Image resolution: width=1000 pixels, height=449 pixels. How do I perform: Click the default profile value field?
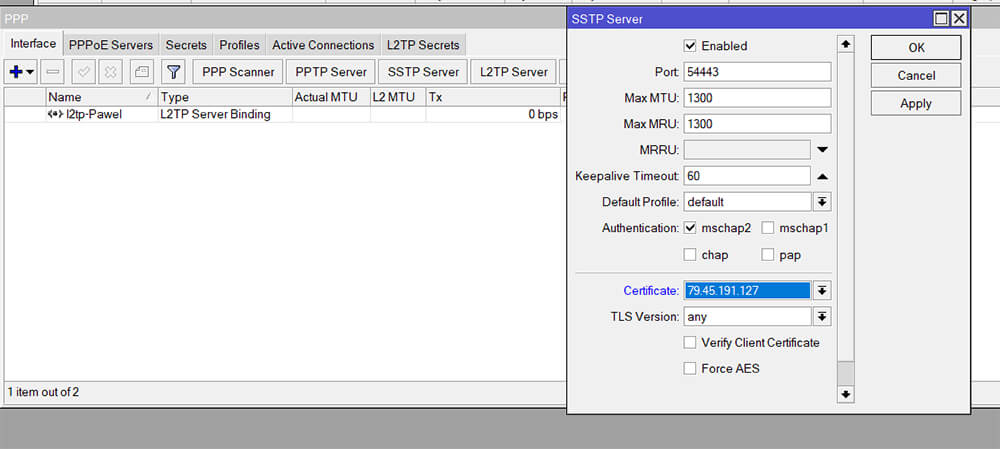[747, 202]
